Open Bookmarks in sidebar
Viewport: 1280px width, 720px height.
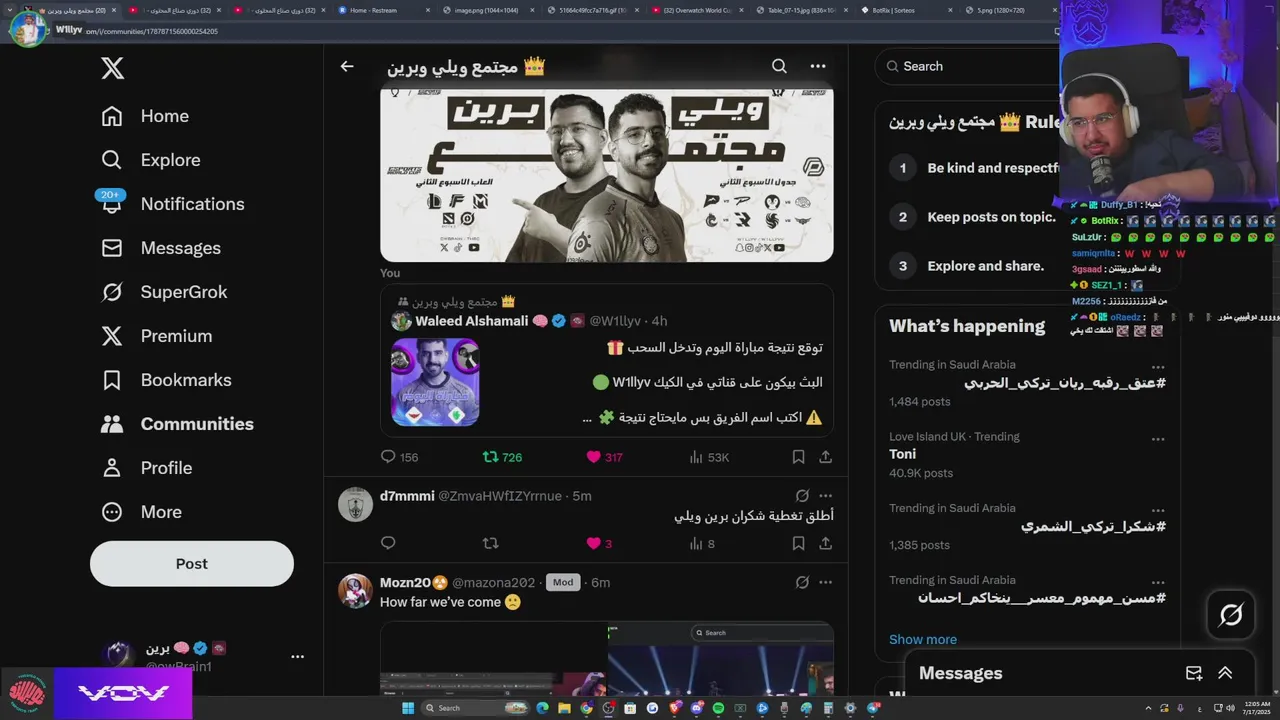tap(166, 380)
